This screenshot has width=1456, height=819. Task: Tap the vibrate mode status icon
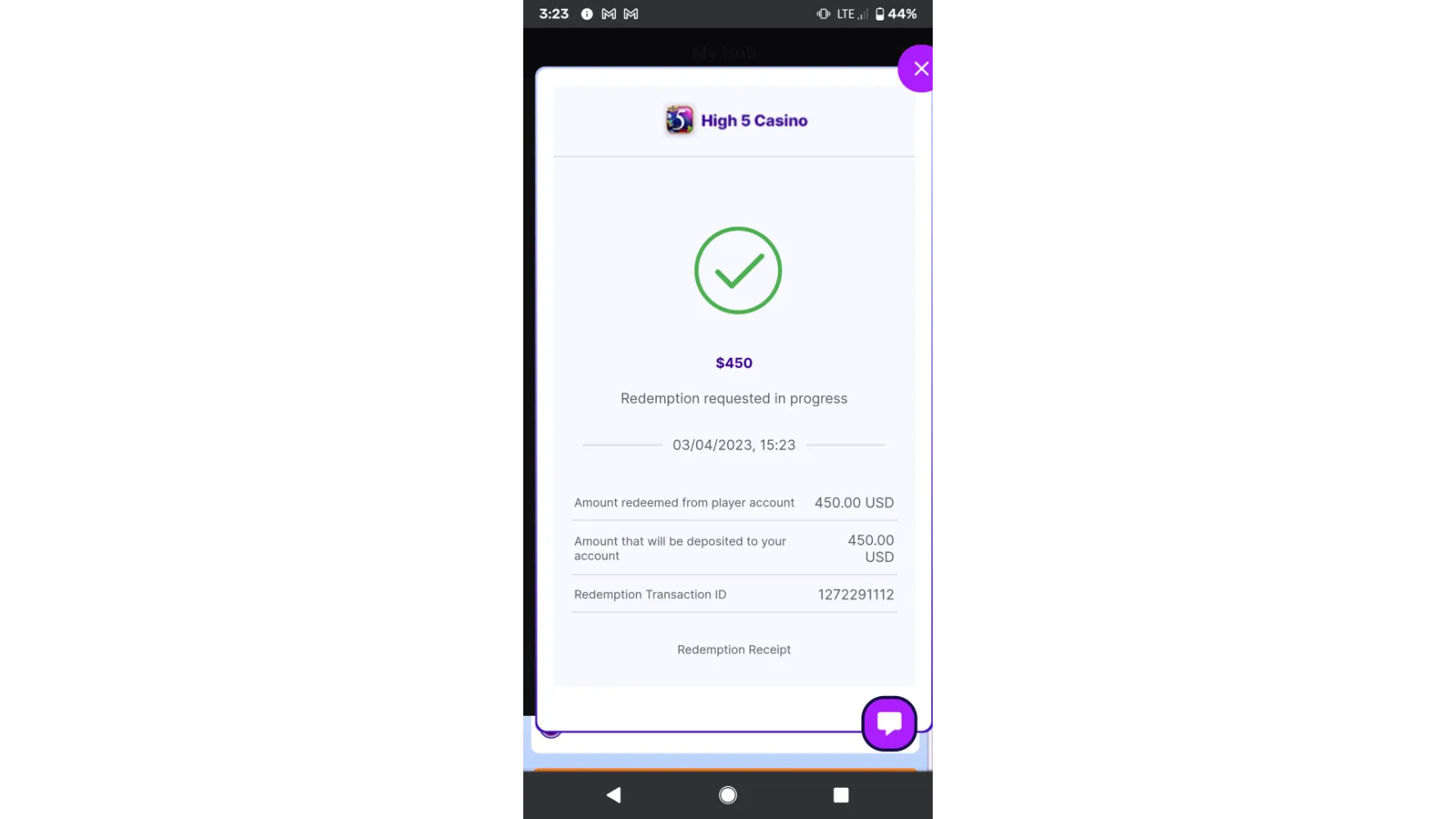point(823,14)
